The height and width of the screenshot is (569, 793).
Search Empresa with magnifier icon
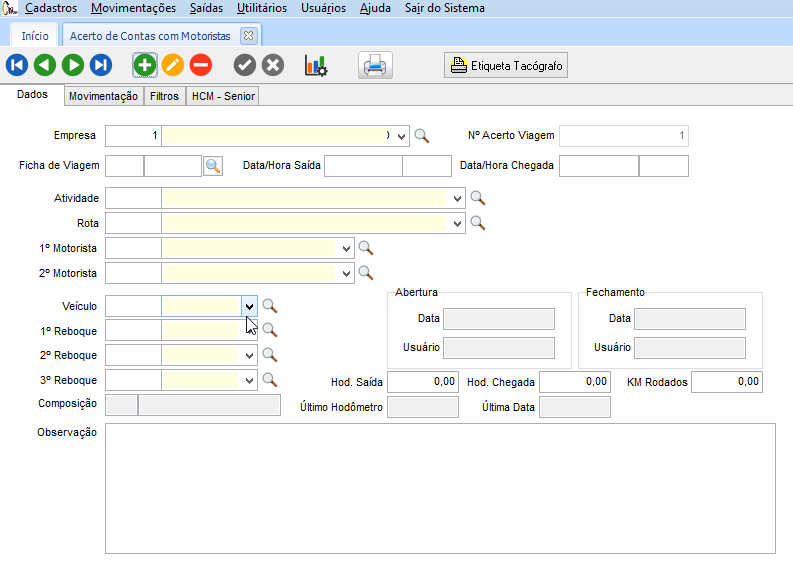(x=422, y=136)
